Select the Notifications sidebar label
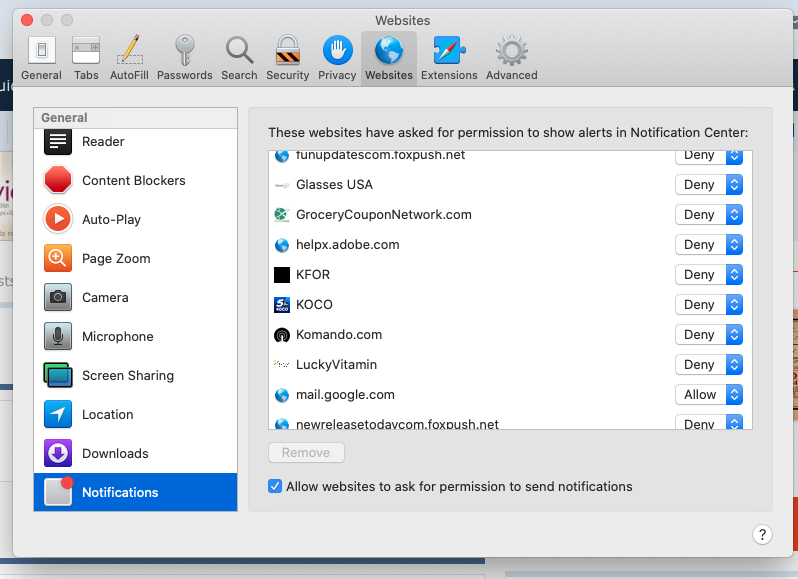Image resolution: width=798 pixels, height=579 pixels. pyautogui.click(x=120, y=493)
